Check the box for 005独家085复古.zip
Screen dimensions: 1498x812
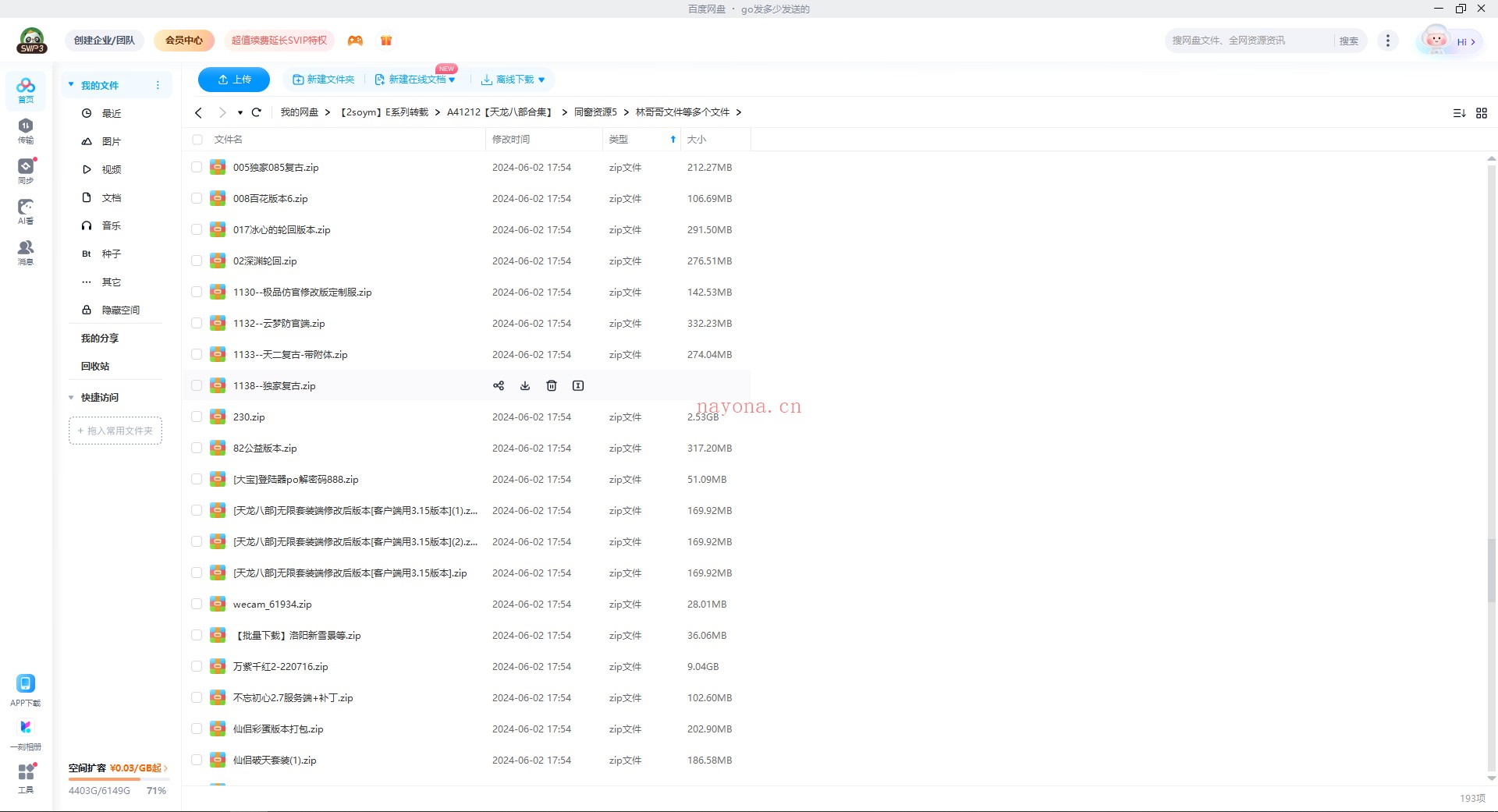pyautogui.click(x=197, y=167)
